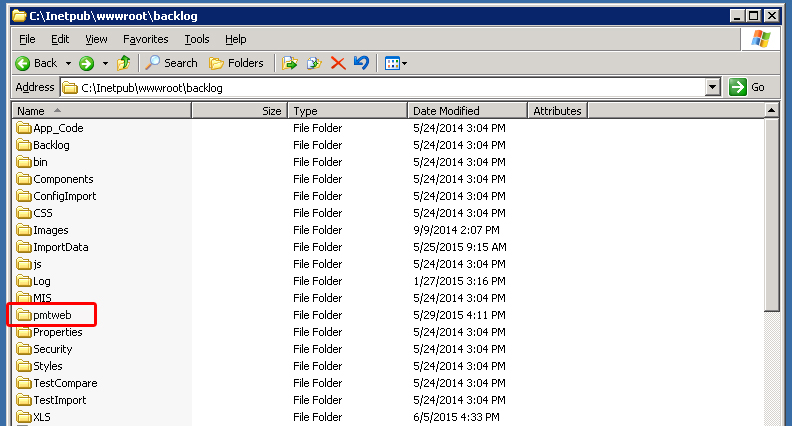
Task: Click the Go button
Action: tap(747, 87)
